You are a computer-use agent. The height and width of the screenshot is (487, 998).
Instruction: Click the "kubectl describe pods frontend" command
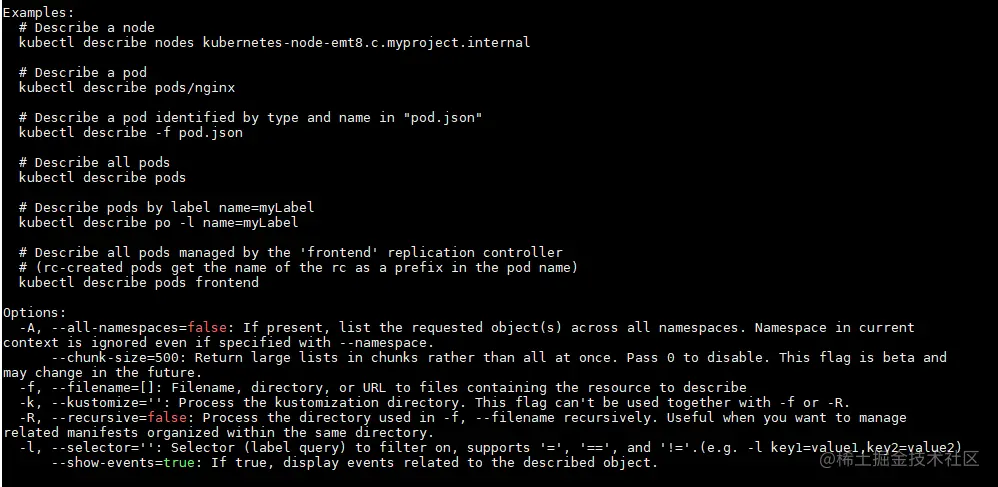pos(139,282)
